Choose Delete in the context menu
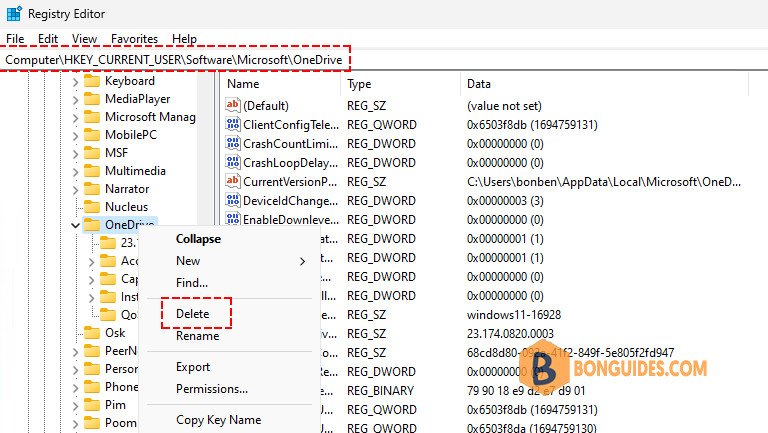The width and height of the screenshot is (768, 433). point(192,313)
